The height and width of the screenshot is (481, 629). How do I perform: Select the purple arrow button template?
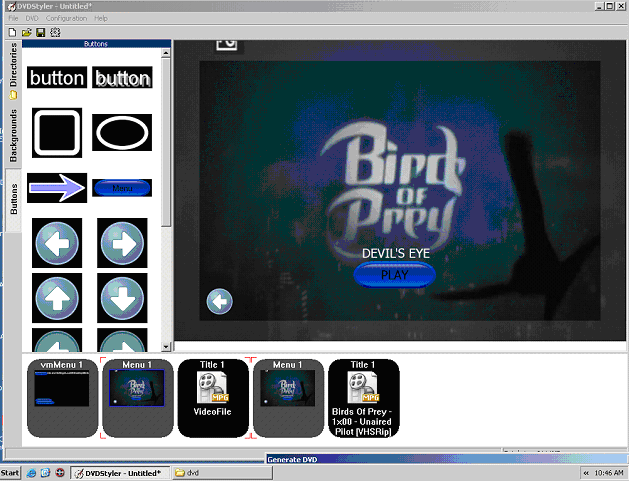(57, 188)
